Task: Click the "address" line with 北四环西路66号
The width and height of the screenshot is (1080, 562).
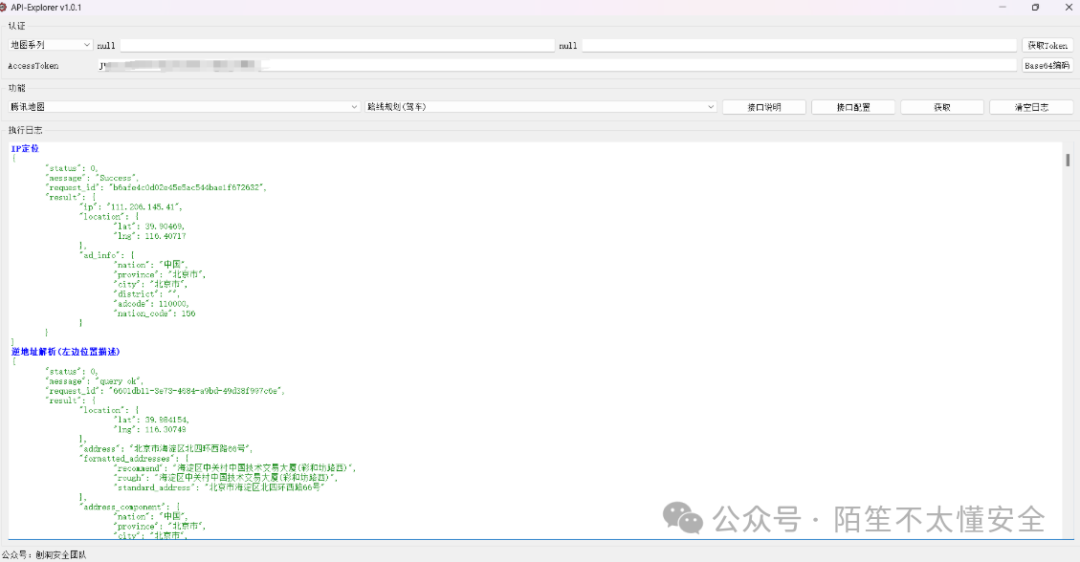Action: [x=166, y=448]
